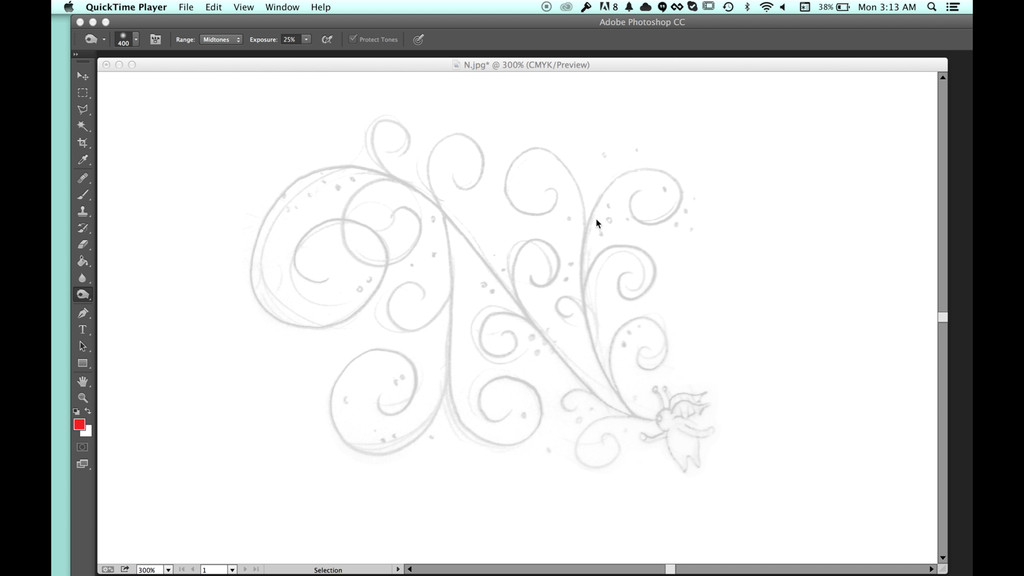
Task: Open Notification Center list icon
Action: coord(953,7)
